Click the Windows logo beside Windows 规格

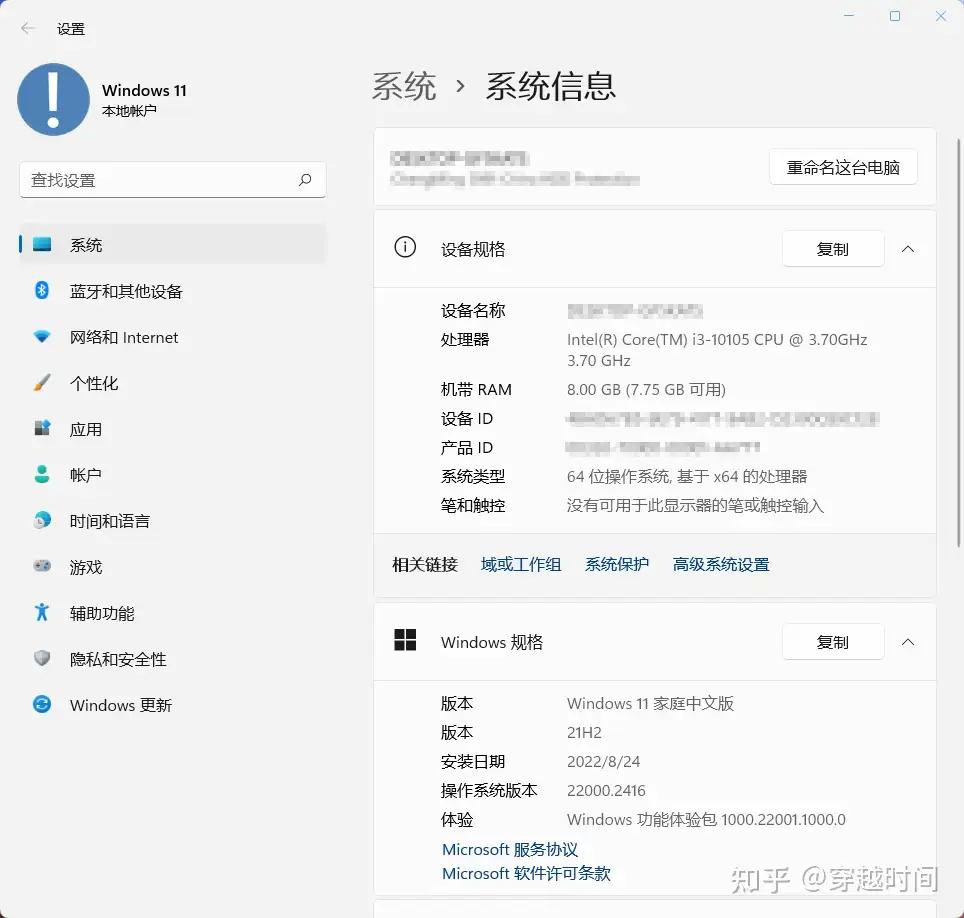point(405,640)
